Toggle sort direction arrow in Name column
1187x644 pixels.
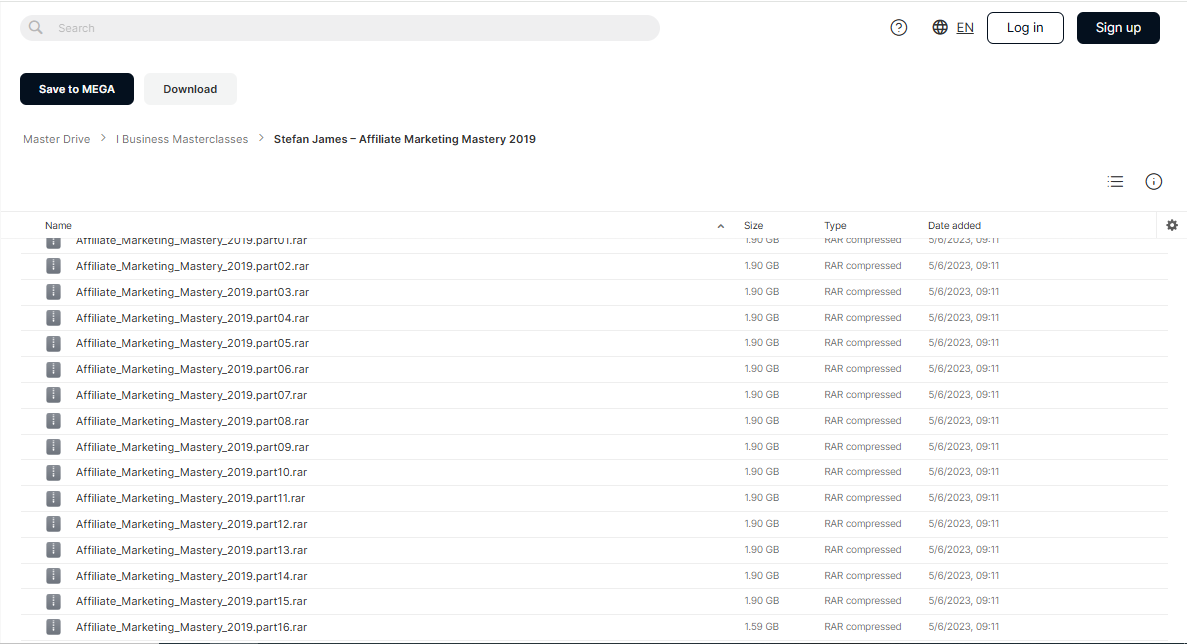coord(721,226)
